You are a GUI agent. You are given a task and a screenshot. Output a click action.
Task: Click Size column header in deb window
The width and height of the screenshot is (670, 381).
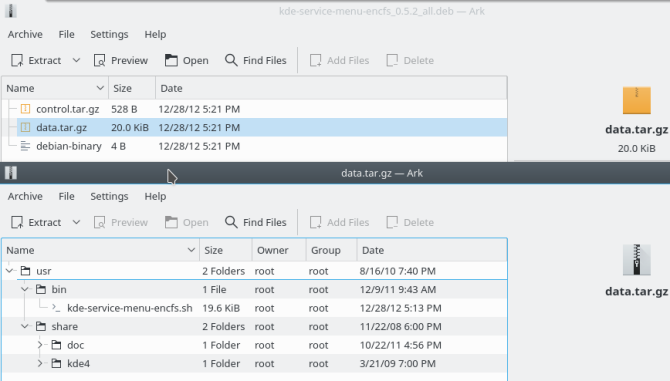click(x=132, y=88)
